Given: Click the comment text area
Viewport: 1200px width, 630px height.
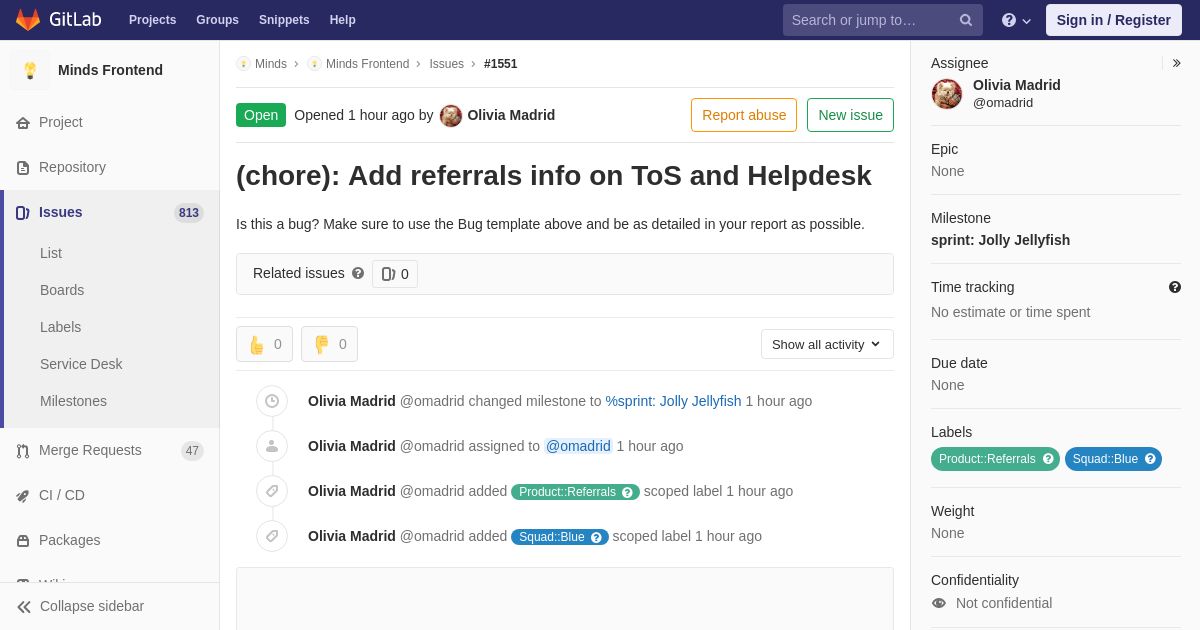Looking at the screenshot, I should click(565, 599).
